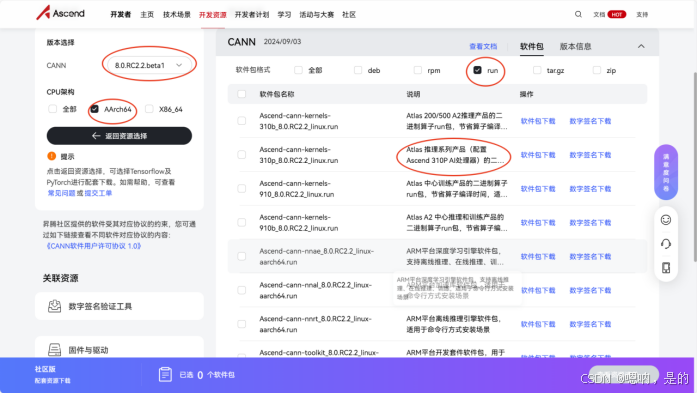Collapse the CANN panel with the chevron

641,46
